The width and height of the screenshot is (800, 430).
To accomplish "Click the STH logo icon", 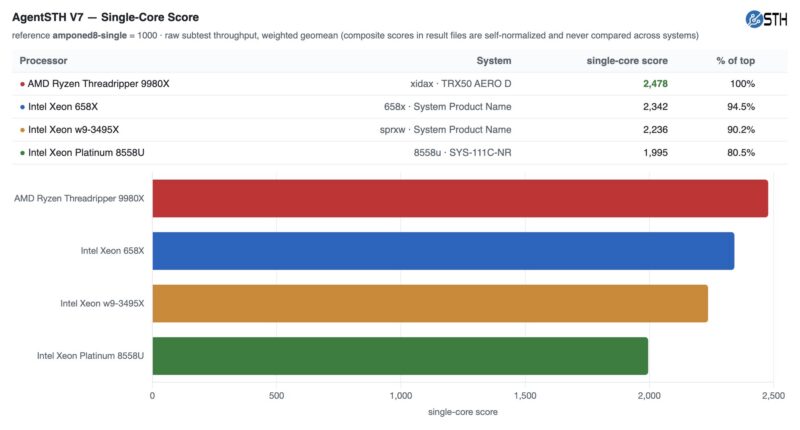I will [x=766, y=19].
